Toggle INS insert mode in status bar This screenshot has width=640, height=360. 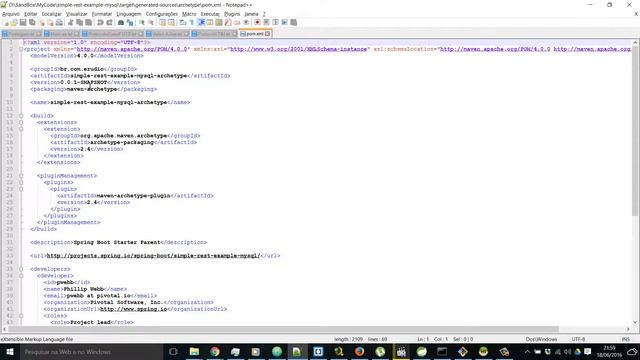point(625,339)
